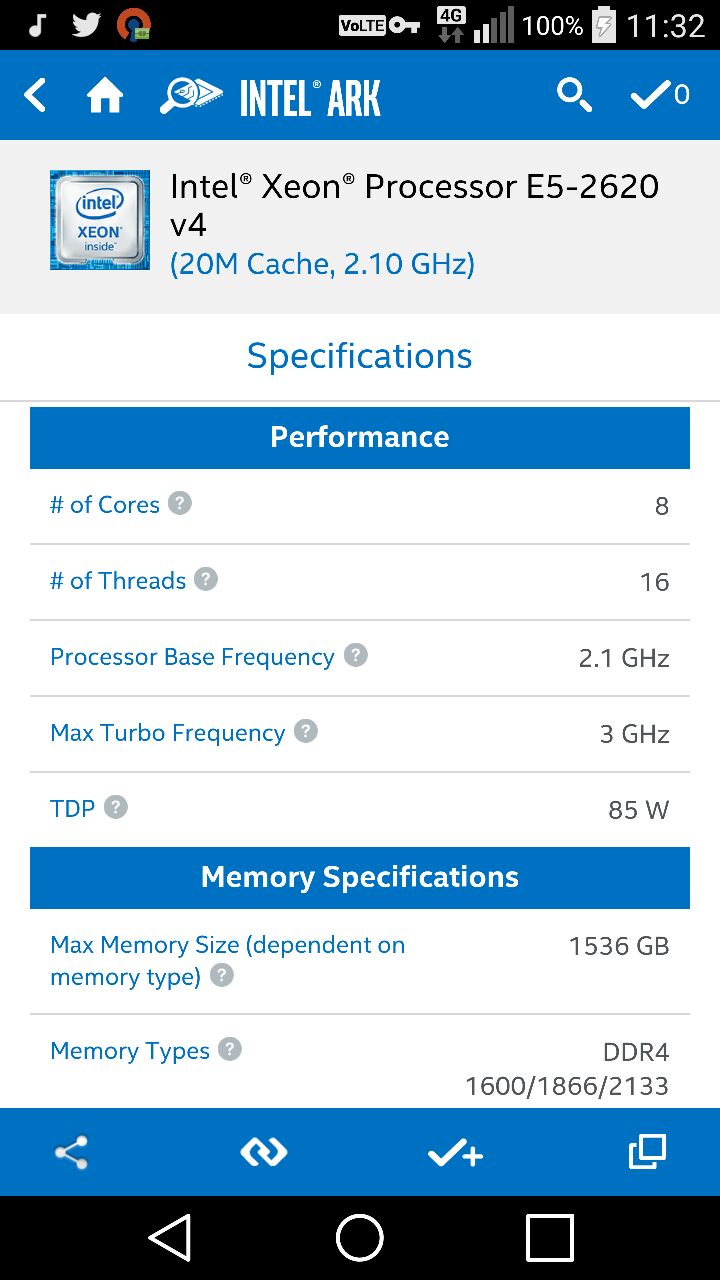Show help for # of Threads
Screen dimensions: 720x1280
click(x=206, y=579)
